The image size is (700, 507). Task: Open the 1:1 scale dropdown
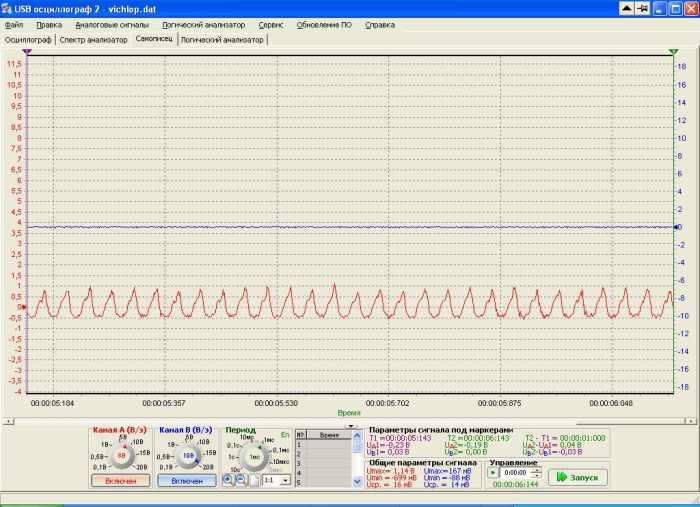[285, 480]
